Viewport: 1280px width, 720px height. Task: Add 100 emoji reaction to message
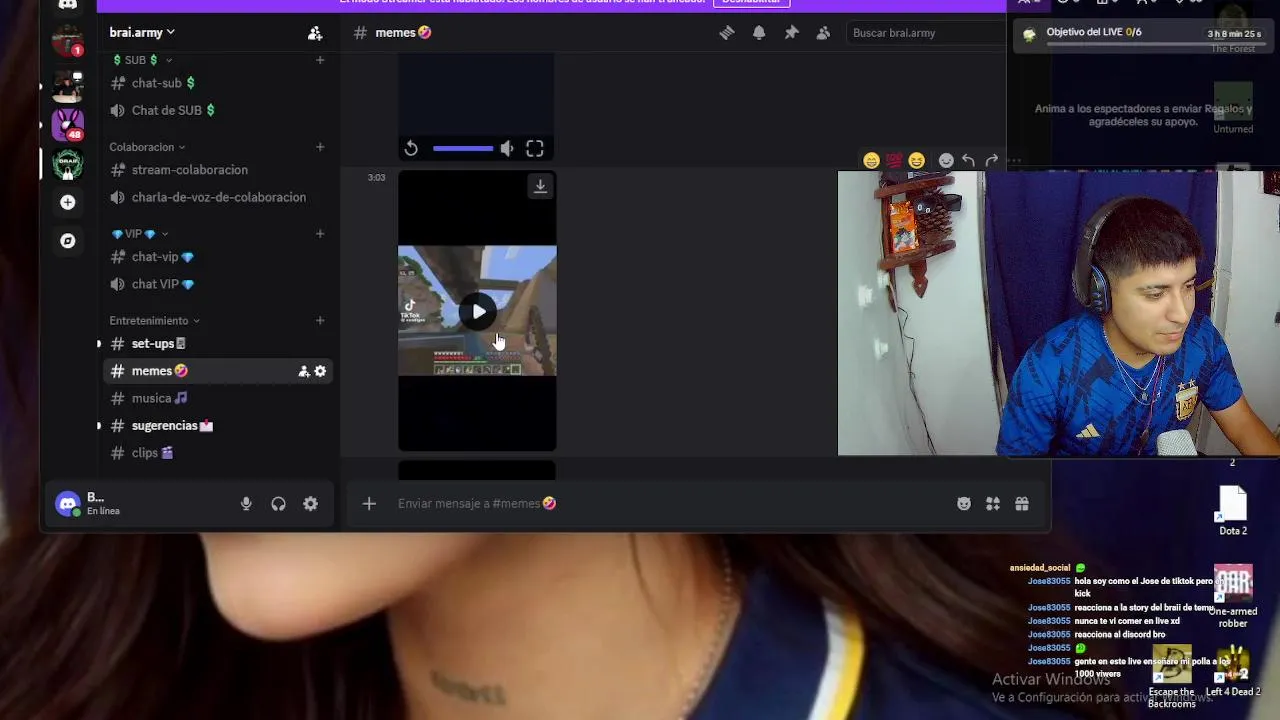tap(894, 160)
